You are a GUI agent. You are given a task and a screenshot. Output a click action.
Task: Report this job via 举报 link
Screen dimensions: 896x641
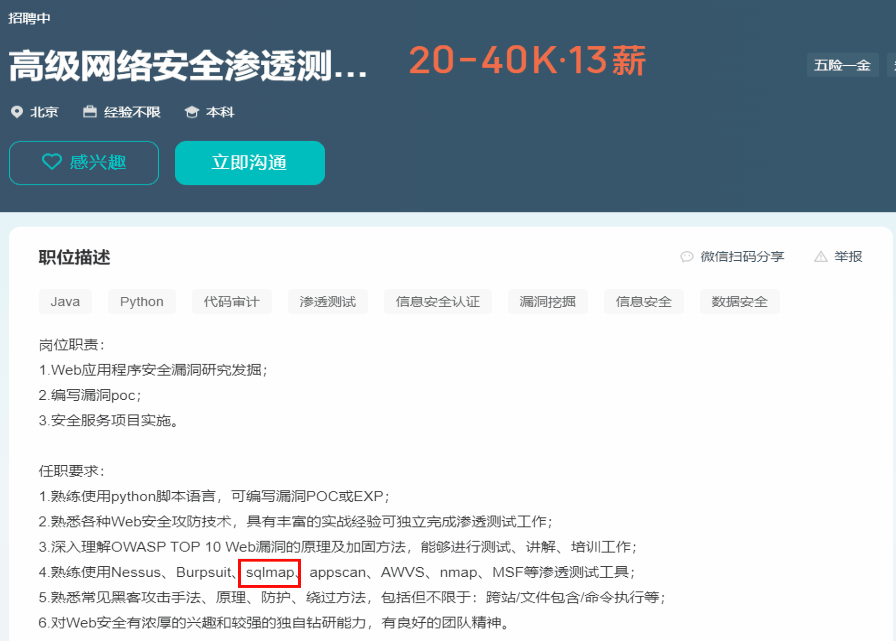pos(848,257)
